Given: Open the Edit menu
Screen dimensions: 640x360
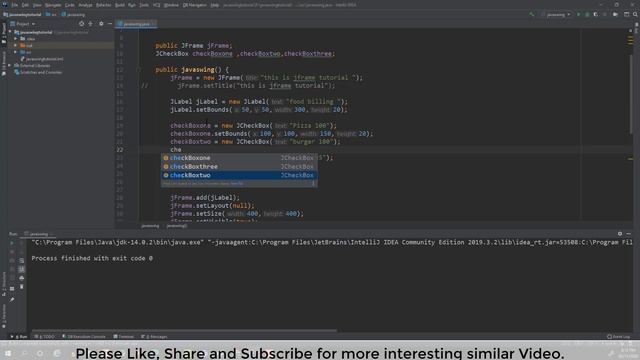Looking at the screenshot, I should pyautogui.click(x=25, y=5).
